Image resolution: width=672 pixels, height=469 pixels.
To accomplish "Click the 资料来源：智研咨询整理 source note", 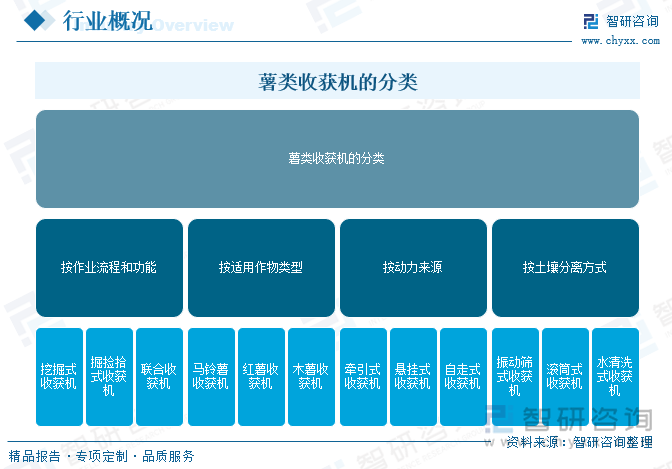I will (x=579, y=442).
